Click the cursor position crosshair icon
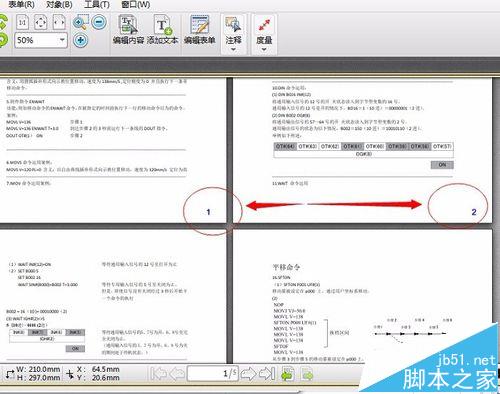 tap(70, 374)
